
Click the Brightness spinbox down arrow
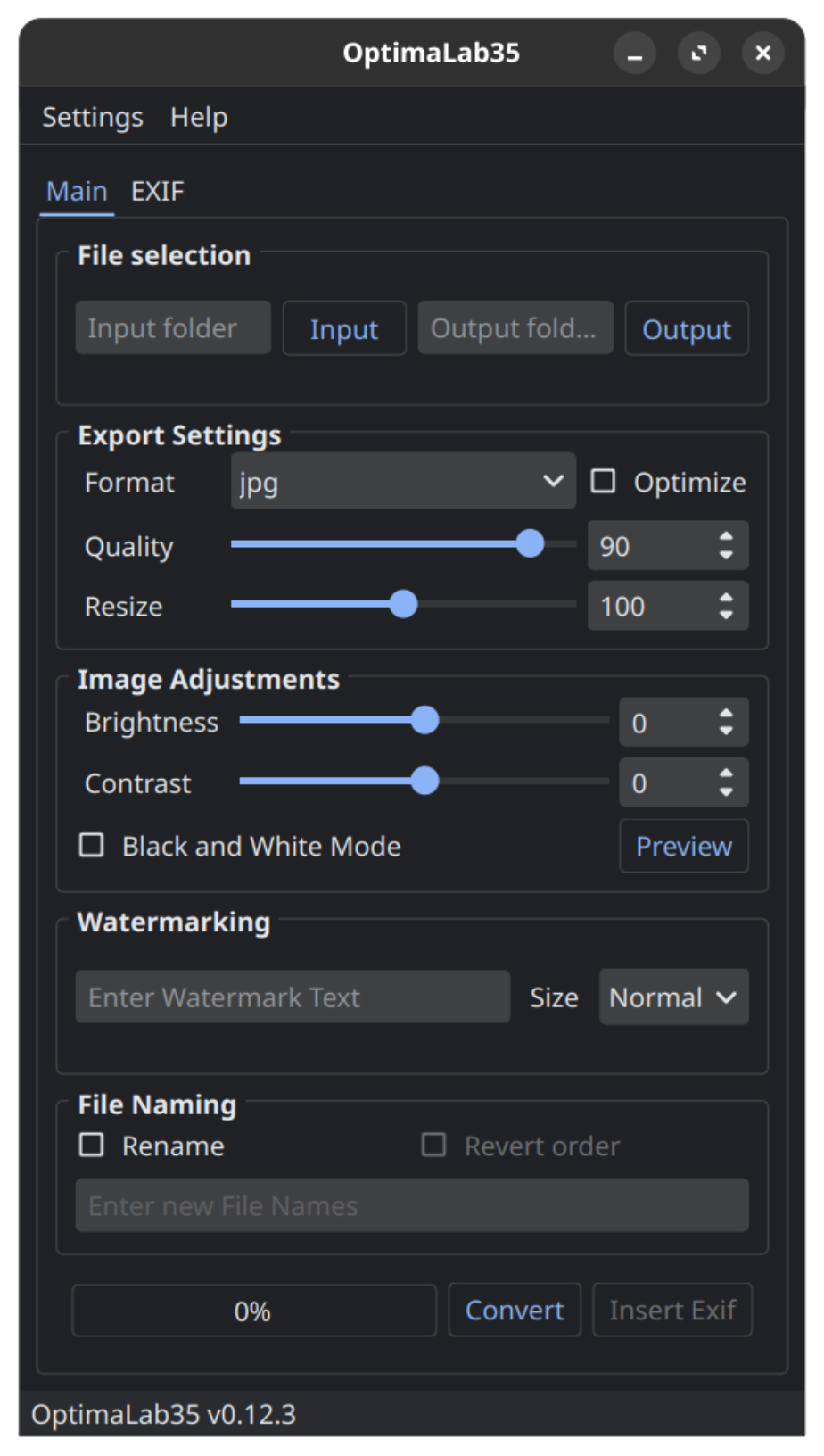point(726,732)
